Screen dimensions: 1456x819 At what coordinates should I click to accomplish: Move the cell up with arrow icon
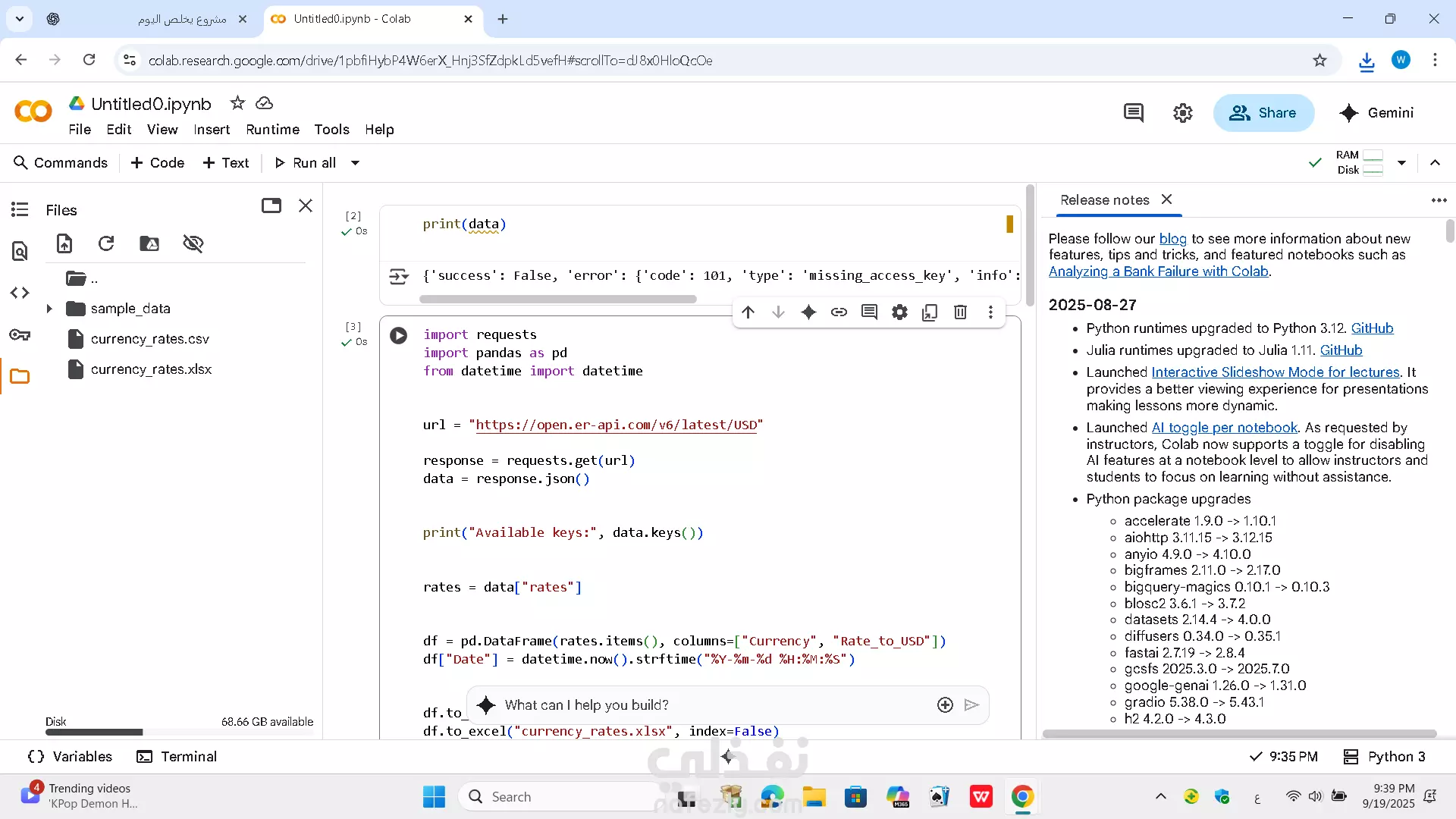click(748, 312)
